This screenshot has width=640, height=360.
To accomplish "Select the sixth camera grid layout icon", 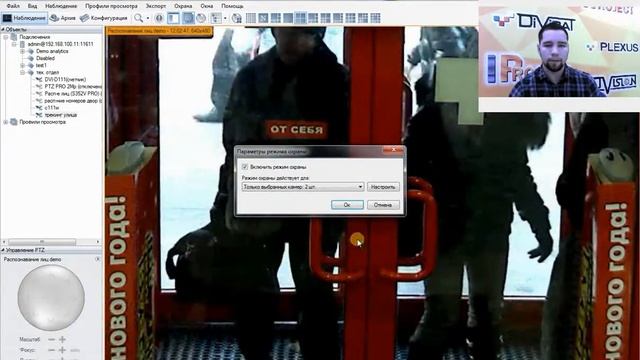I will [313, 18].
